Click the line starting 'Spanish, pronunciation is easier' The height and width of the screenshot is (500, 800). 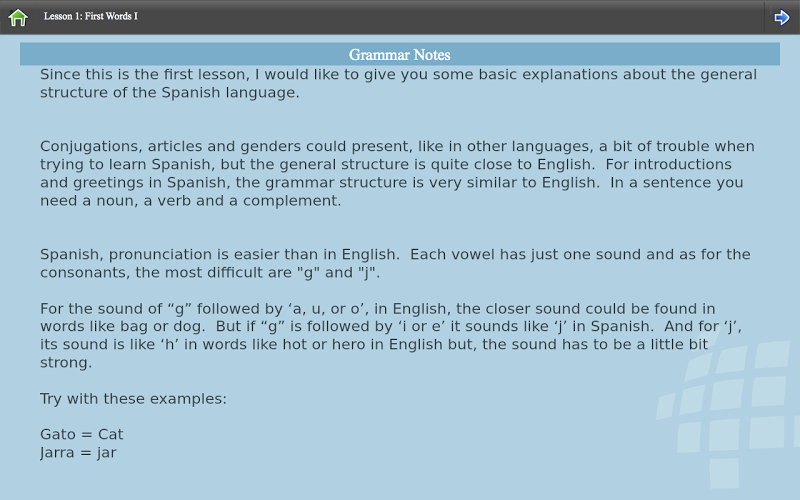click(x=395, y=255)
